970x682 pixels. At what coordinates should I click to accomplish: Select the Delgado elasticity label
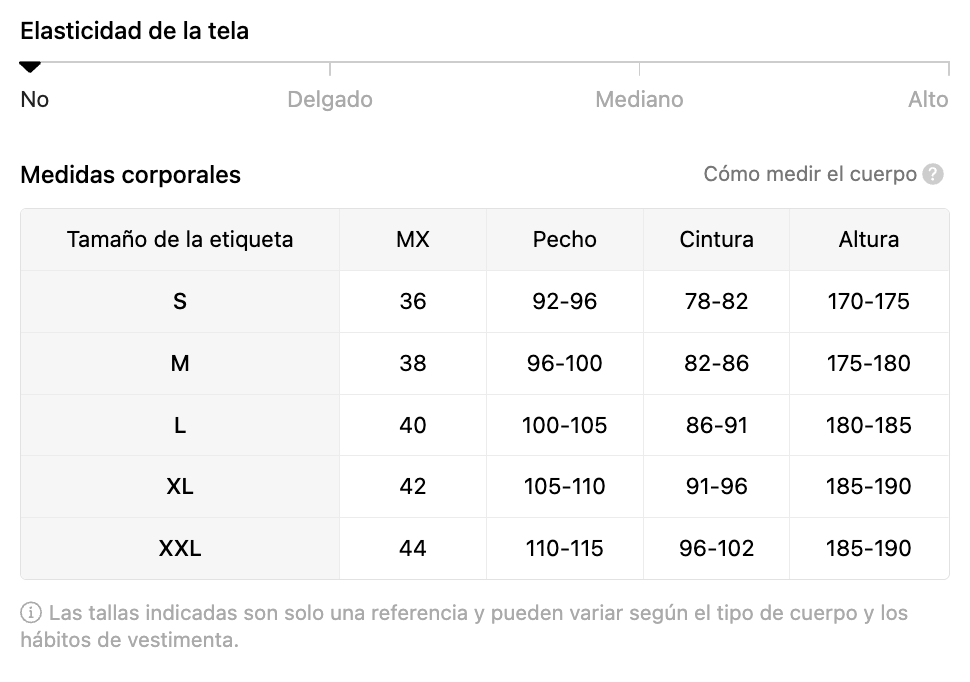[330, 100]
